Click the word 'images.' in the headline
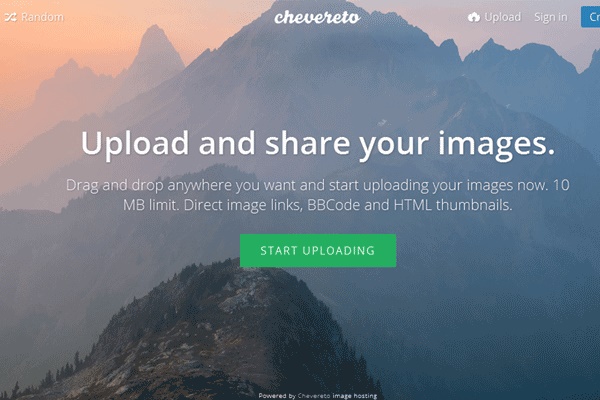The width and height of the screenshot is (600, 400). point(497,145)
